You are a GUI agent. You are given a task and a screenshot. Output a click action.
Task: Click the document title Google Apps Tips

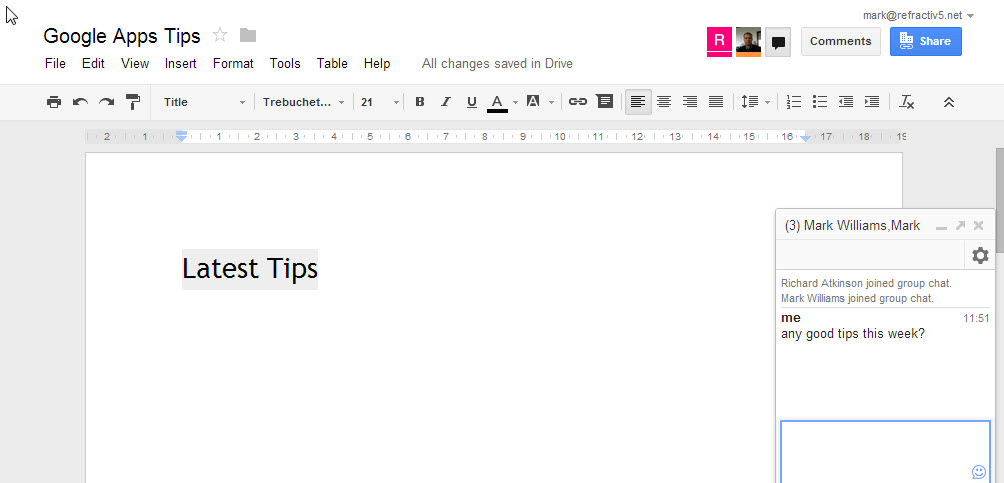click(x=122, y=36)
